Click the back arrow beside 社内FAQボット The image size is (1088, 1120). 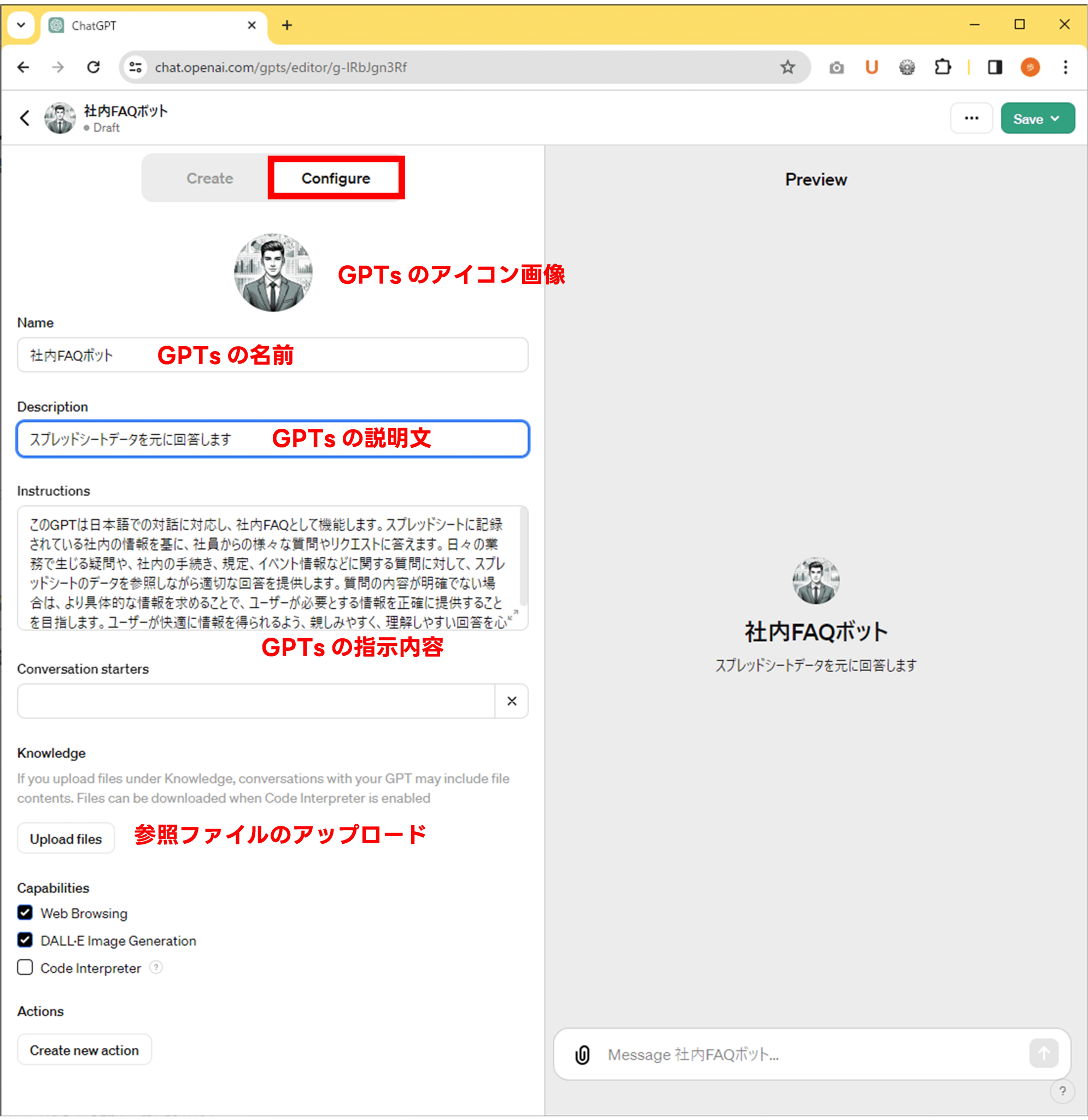24,118
